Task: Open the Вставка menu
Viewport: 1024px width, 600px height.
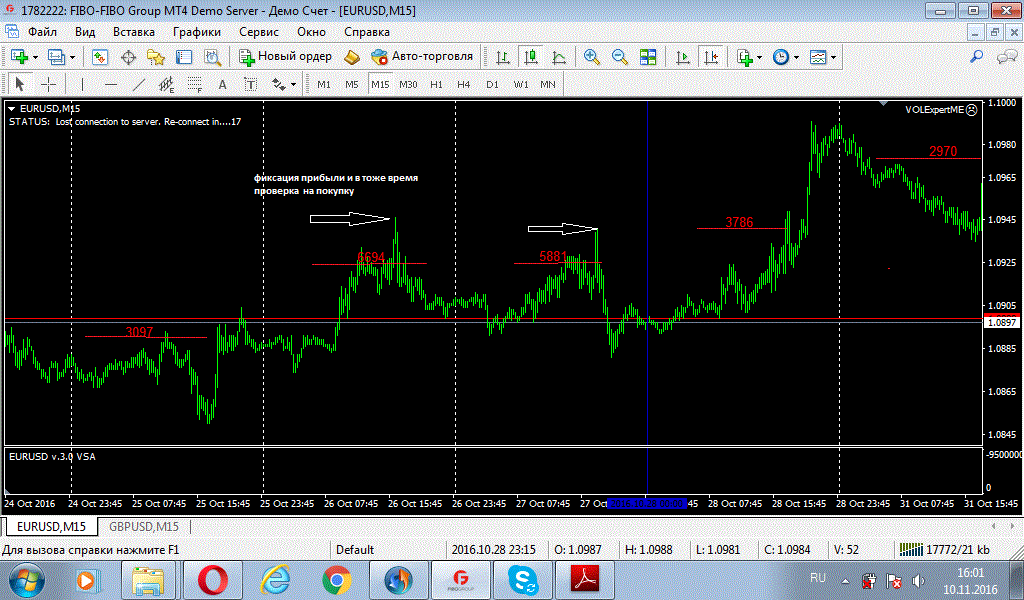Action: coord(134,31)
